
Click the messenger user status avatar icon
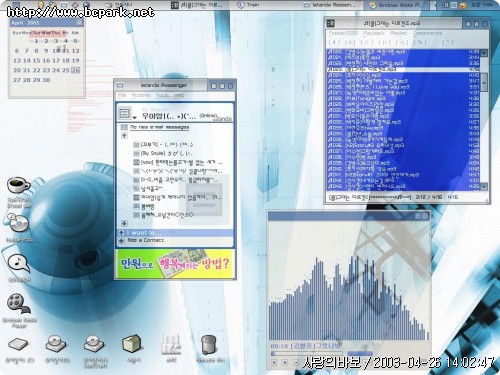pyautogui.click(x=125, y=113)
